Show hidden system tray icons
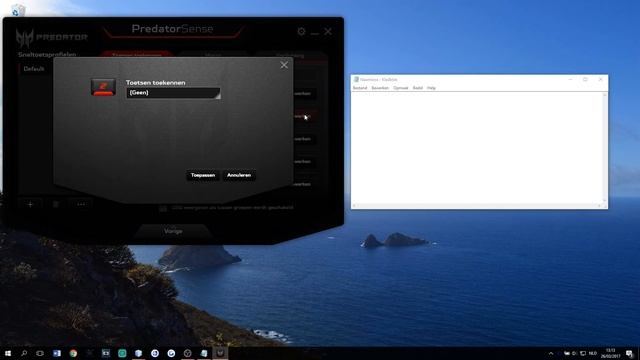The height and width of the screenshot is (360, 640). click(x=551, y=353)
